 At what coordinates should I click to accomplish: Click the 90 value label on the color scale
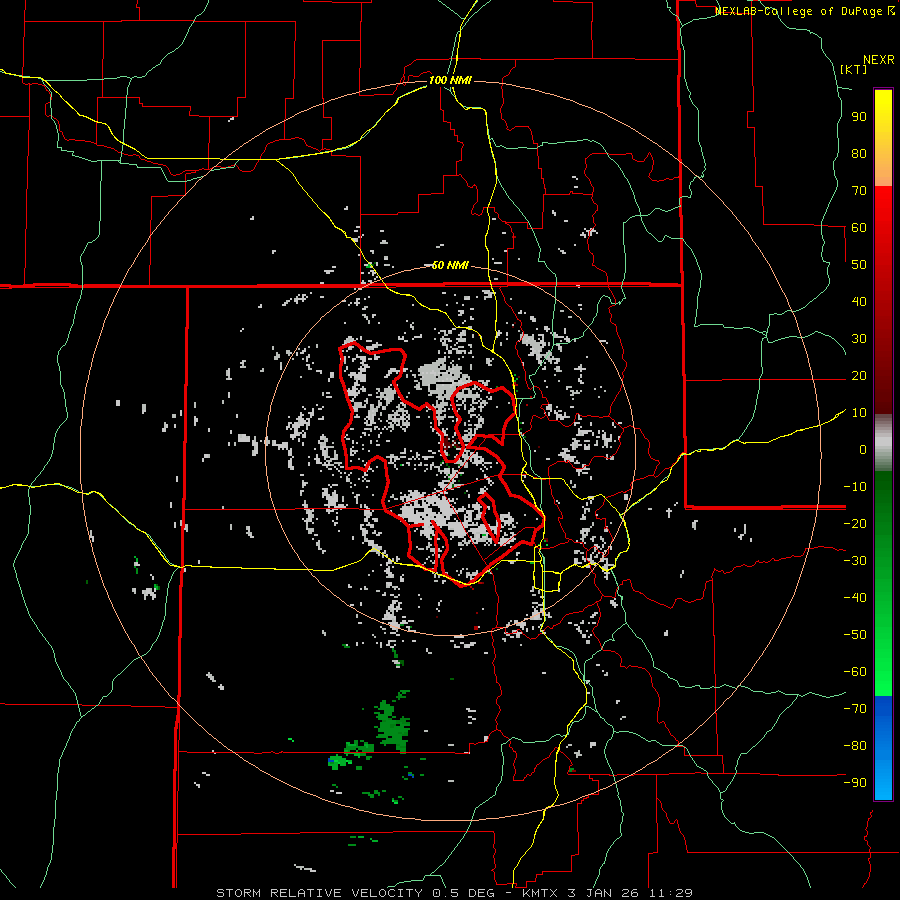858,116
